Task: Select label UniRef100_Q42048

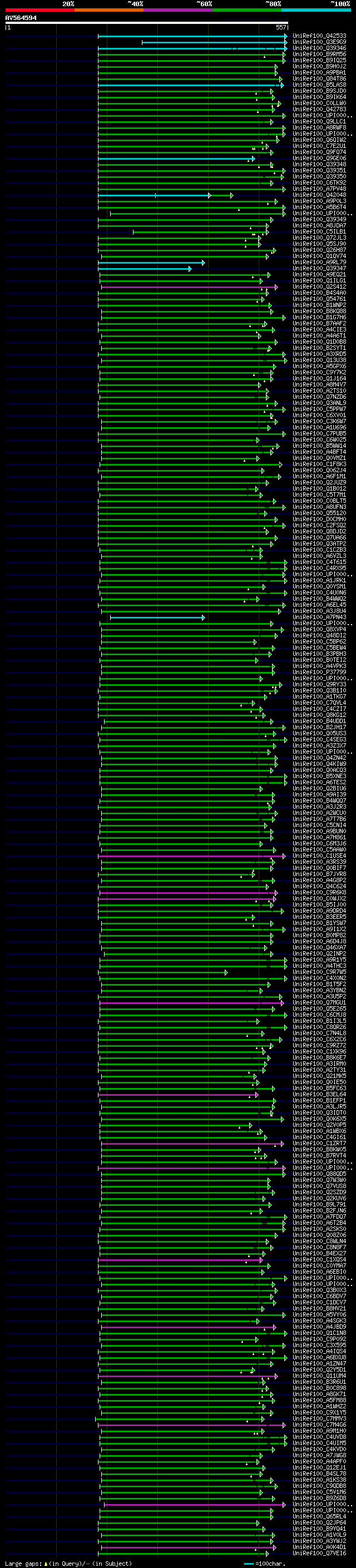Action: 319,195
